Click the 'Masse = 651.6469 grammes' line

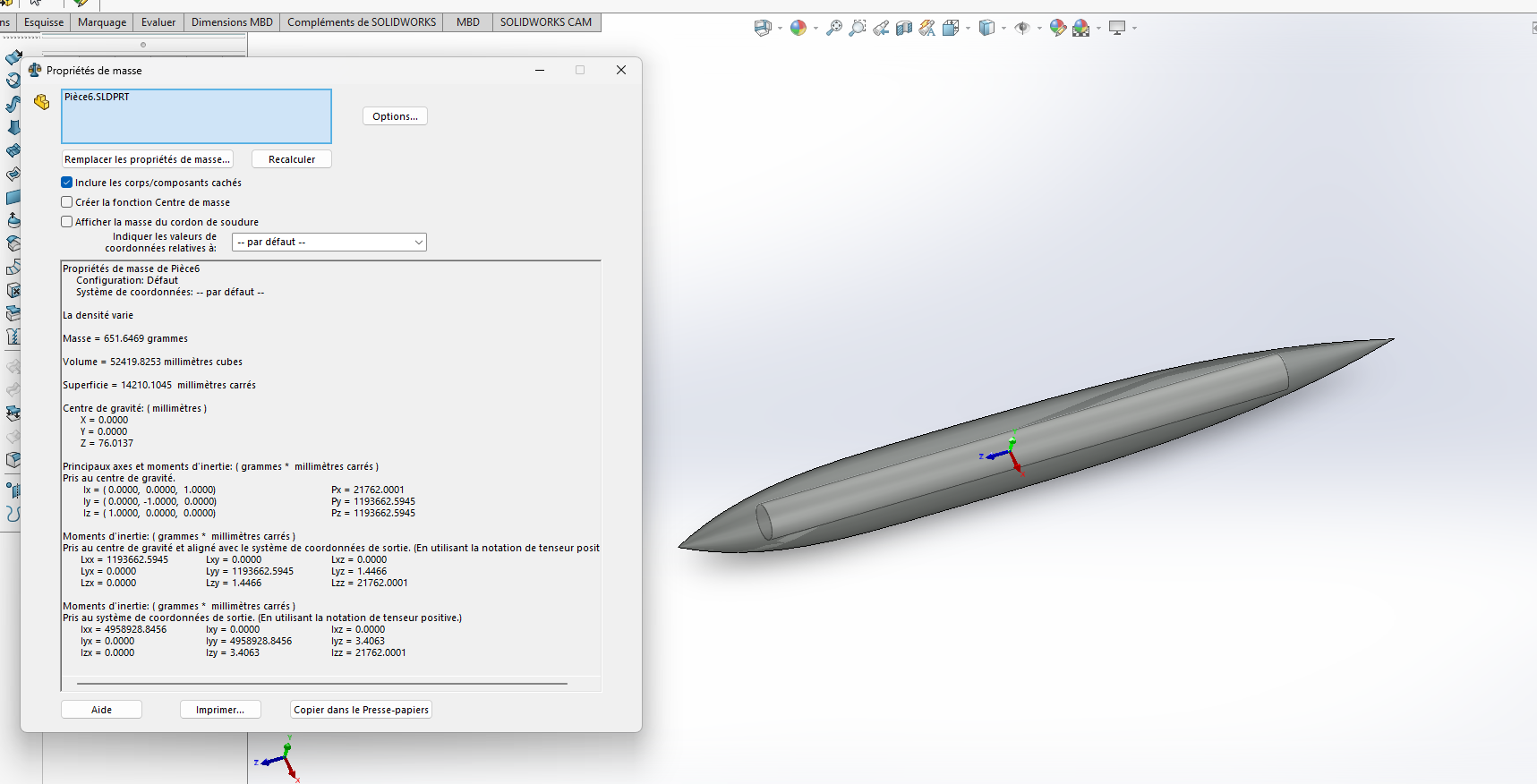coord(125,338)
